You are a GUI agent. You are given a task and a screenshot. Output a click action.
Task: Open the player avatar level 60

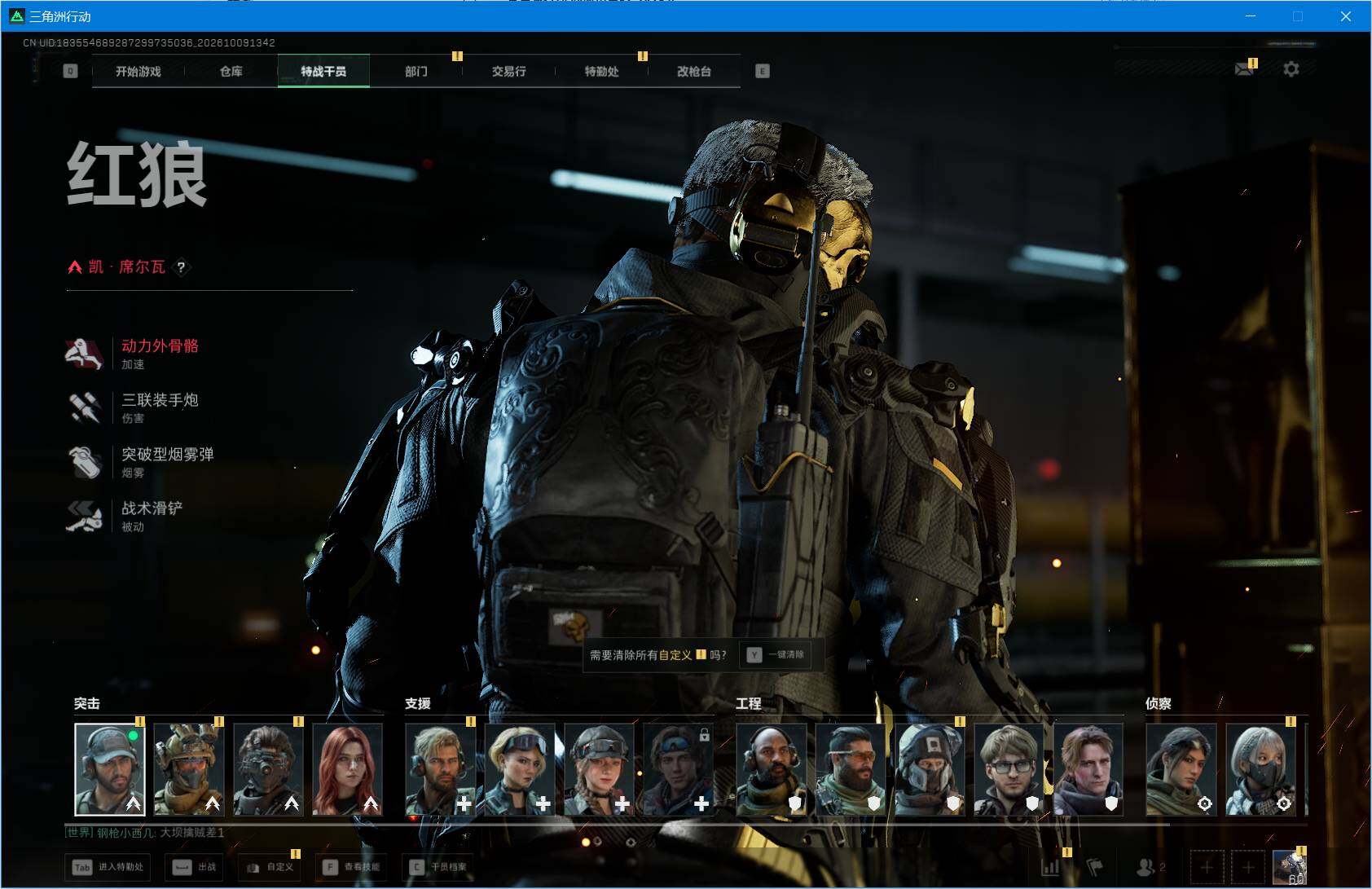pyautogui.click(x=1289, y=867)
